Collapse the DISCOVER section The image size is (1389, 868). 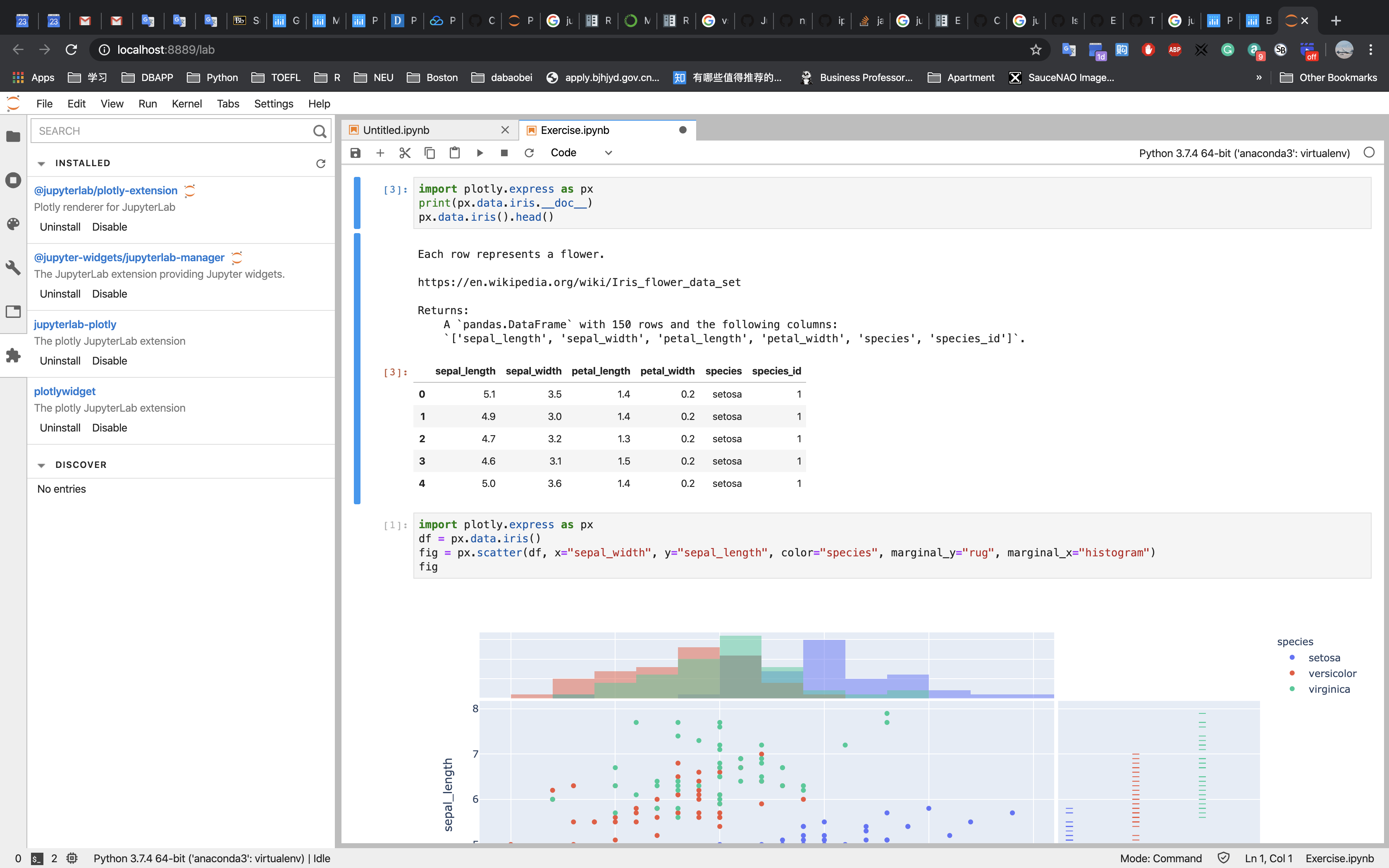(x=41, y=465)
